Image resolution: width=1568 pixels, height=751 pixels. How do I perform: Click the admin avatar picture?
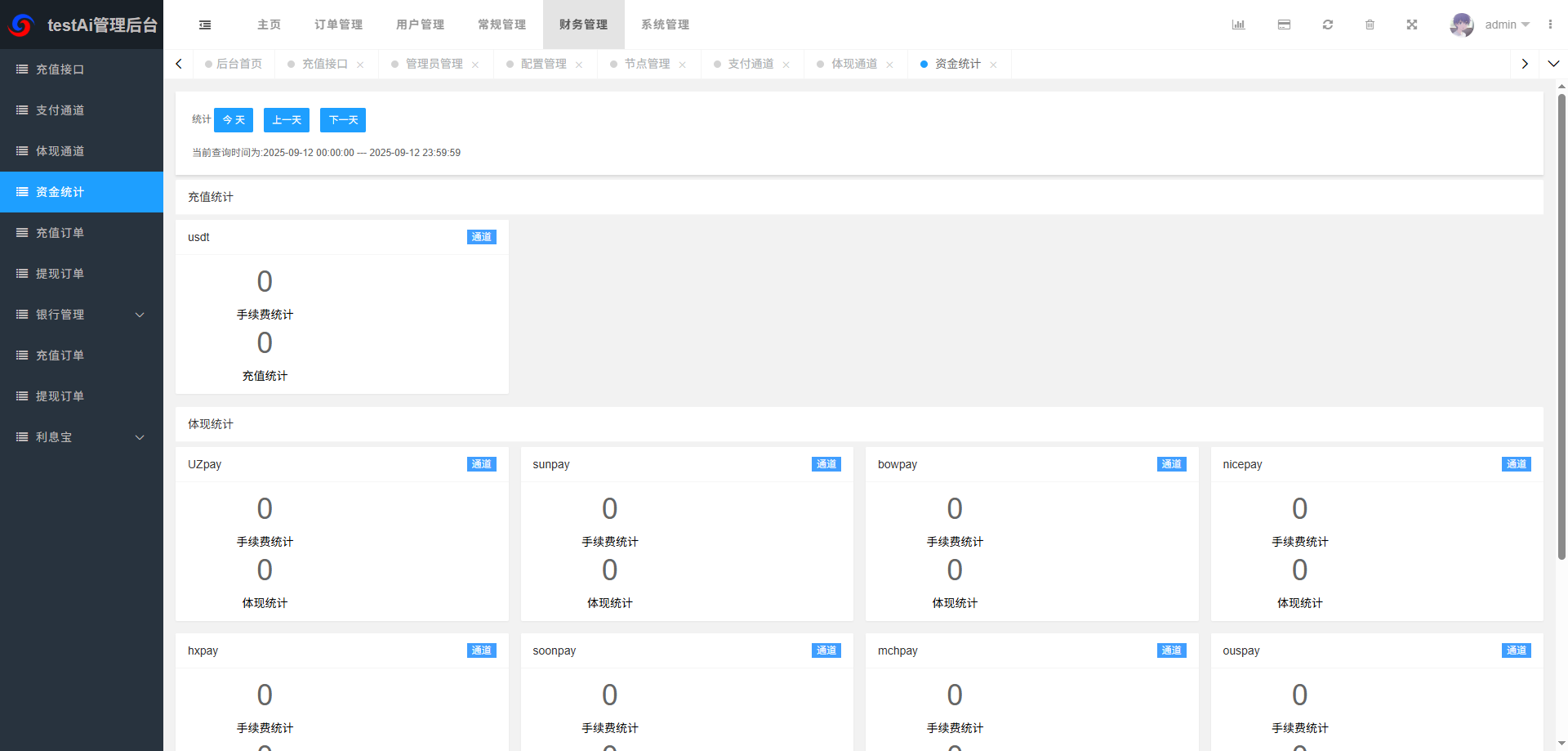(1461, 25)
